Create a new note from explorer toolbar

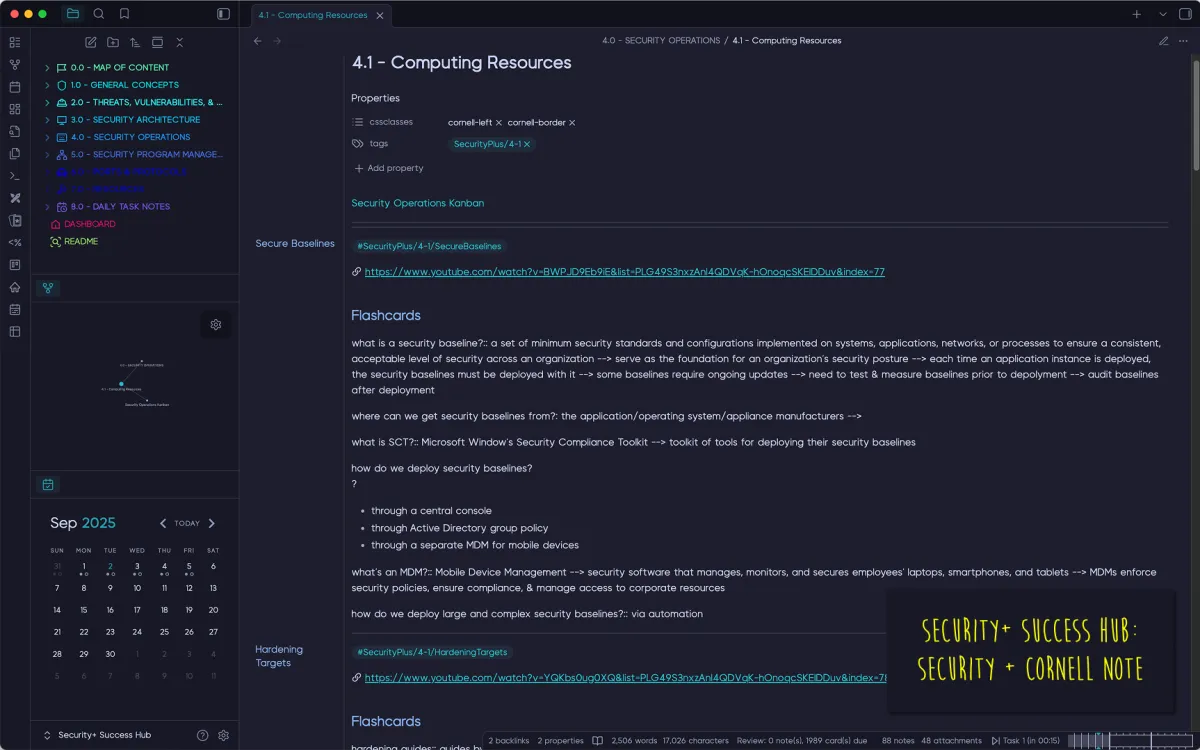pos(91,42)
